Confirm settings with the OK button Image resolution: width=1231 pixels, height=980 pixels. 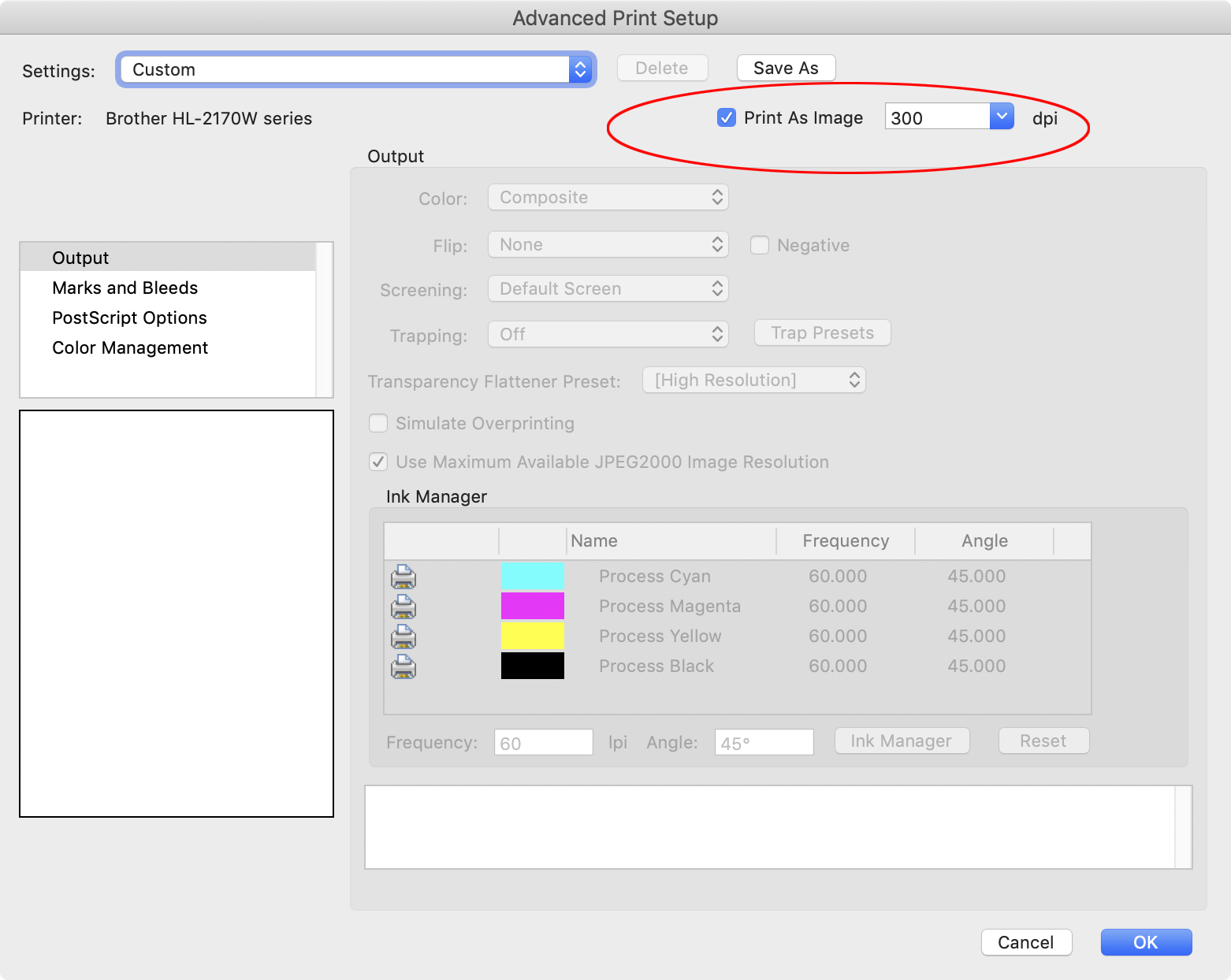coord(1145,942)
